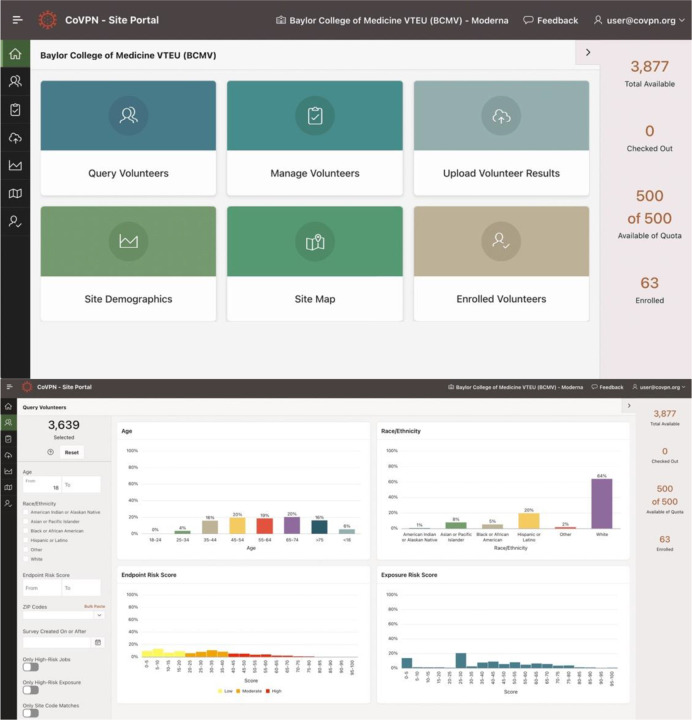This screenshot has height=720, width=692.
Task: Click the Query Volunteers card icon
Action: pos(128,115)
